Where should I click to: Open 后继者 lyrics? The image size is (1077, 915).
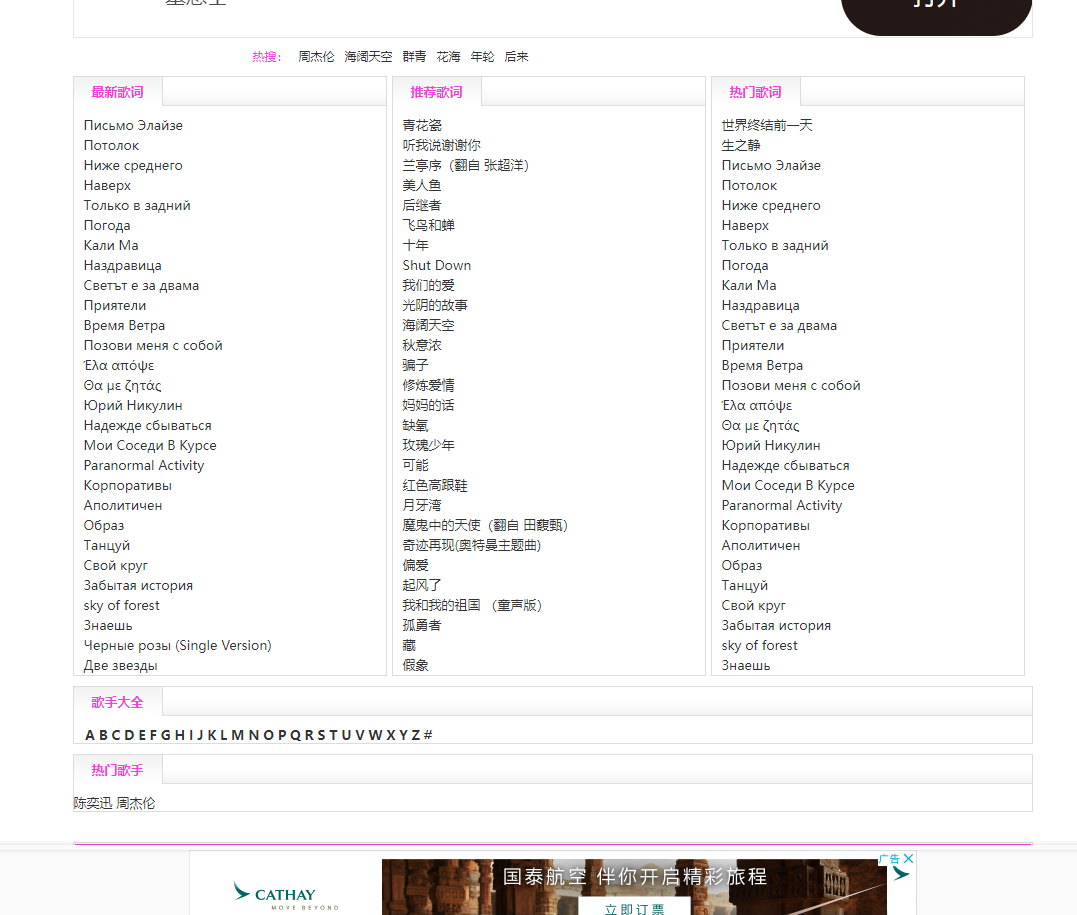pyautogui.click(x=422, y=205)
